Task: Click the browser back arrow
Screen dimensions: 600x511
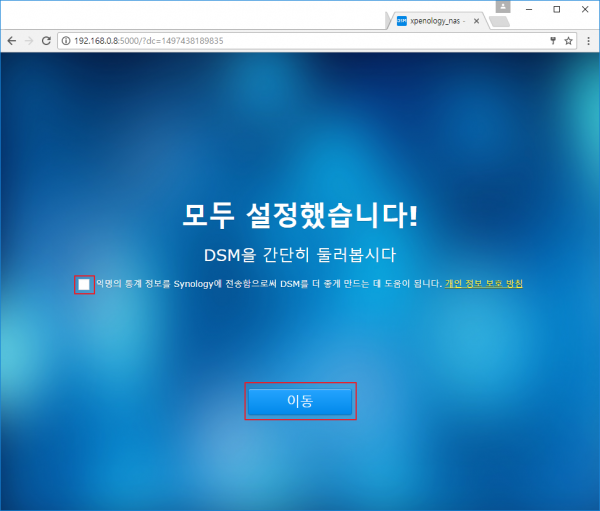Action: pos(11,41)
